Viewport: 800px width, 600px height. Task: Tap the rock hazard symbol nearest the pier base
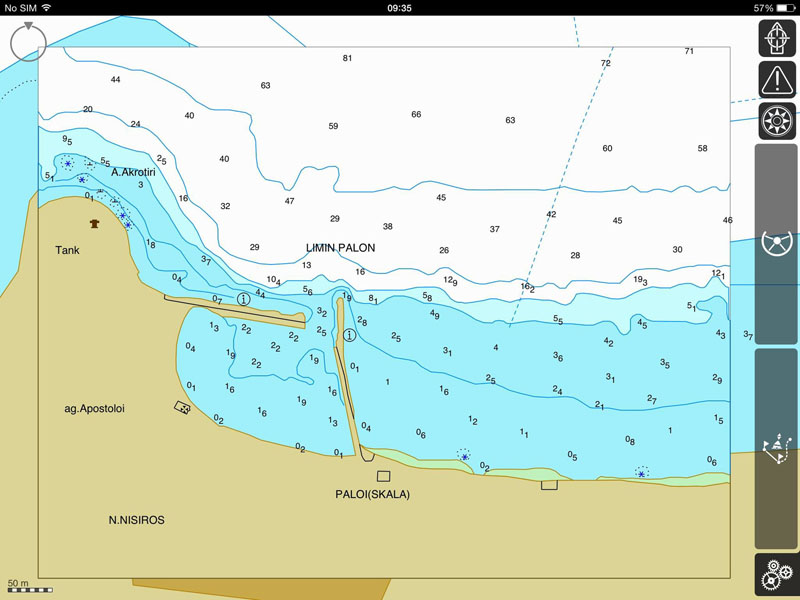click(x=464, y=456)
